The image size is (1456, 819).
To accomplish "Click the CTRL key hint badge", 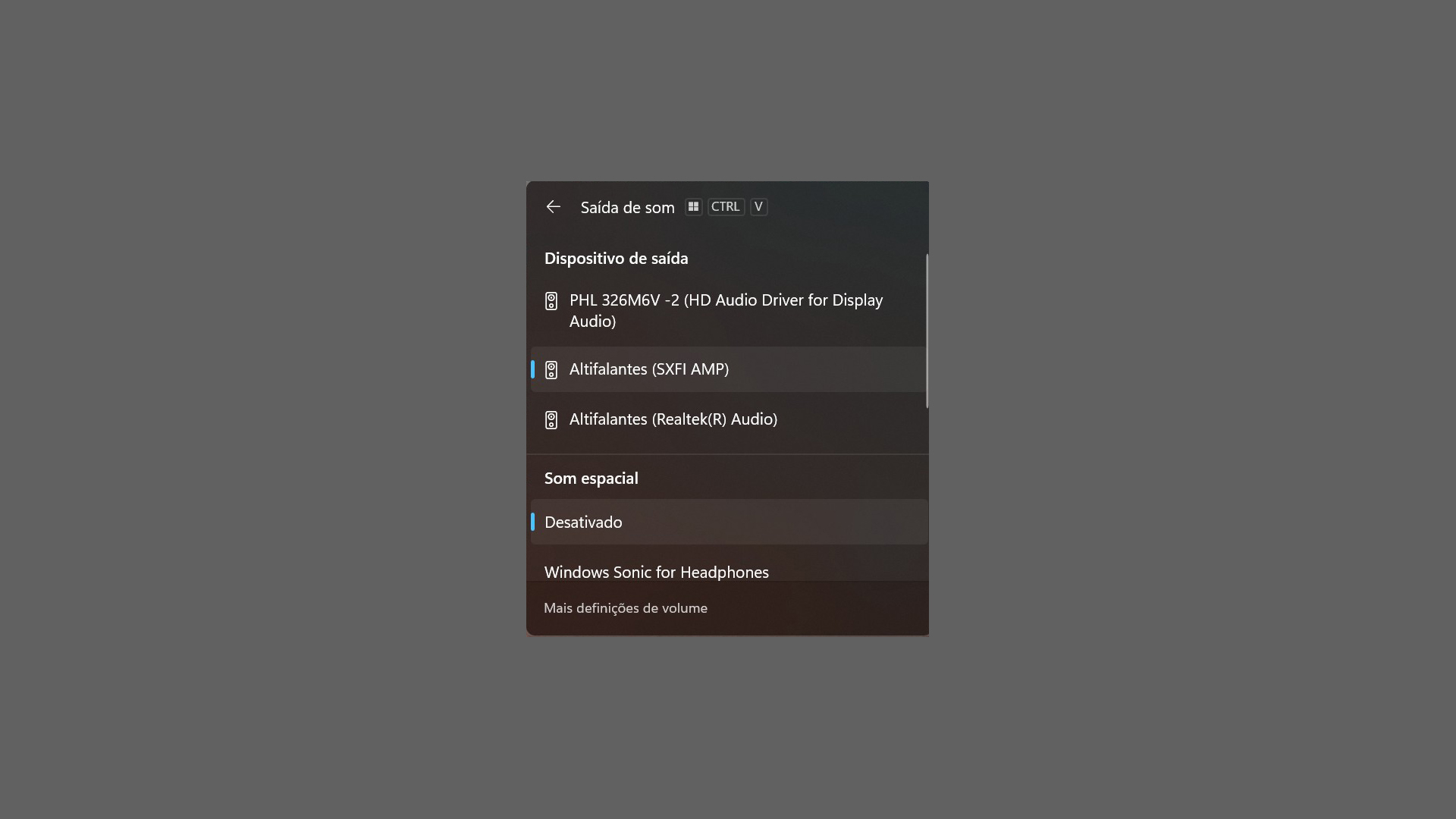I will [725, 207].
